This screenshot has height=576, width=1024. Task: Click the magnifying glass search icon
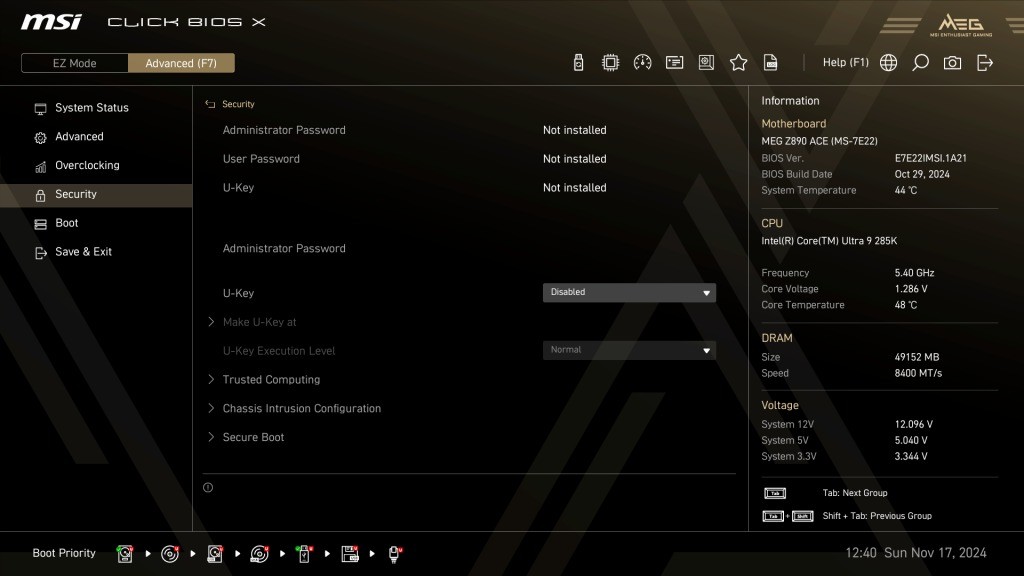pos(920,63)
